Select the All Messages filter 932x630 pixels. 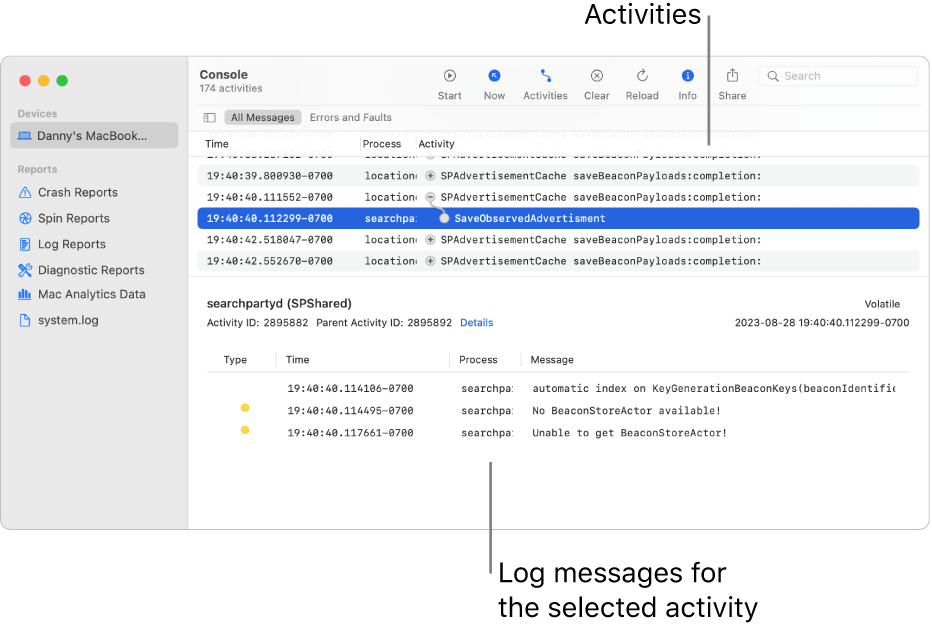(263, 118)
